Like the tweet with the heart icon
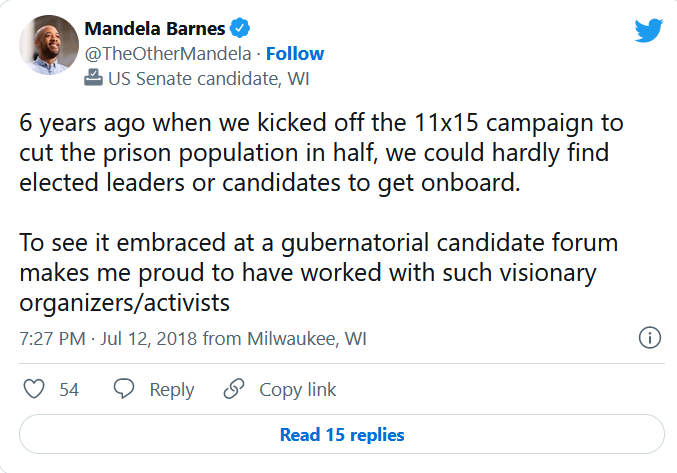The height and width of the screenshot is (473, 677). tap(34, 389)
